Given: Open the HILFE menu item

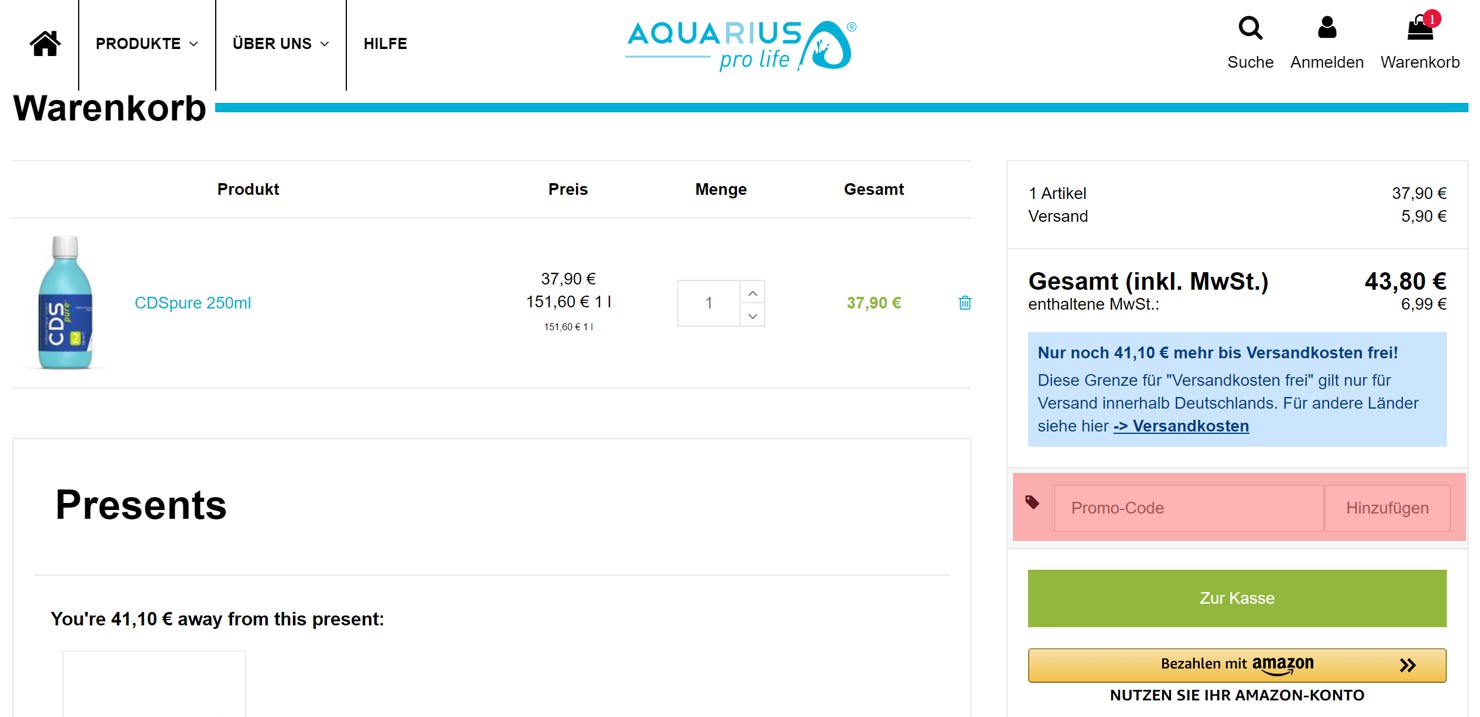Looking at the screenshot, I should click(x=385, y=44).
